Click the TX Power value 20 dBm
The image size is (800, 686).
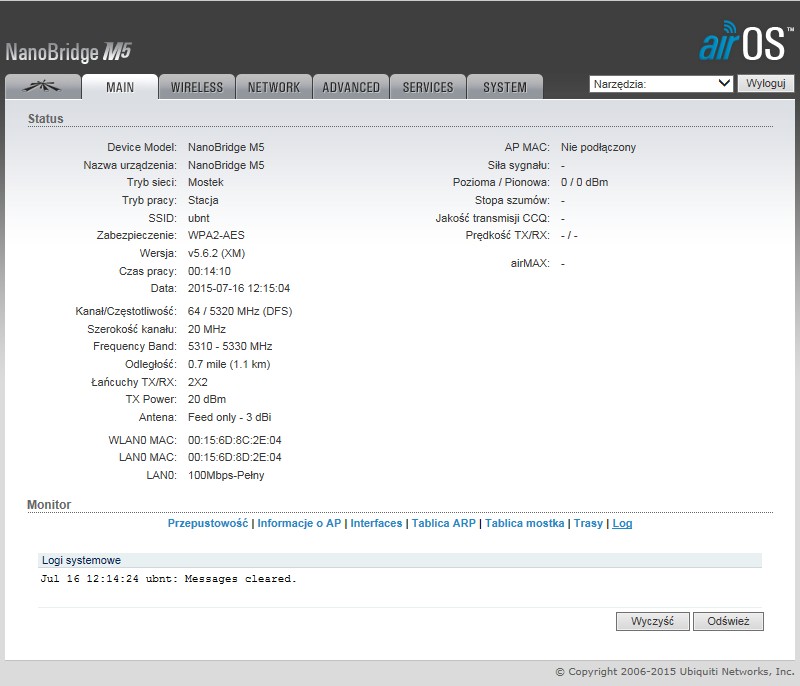(x=207, y=399)
